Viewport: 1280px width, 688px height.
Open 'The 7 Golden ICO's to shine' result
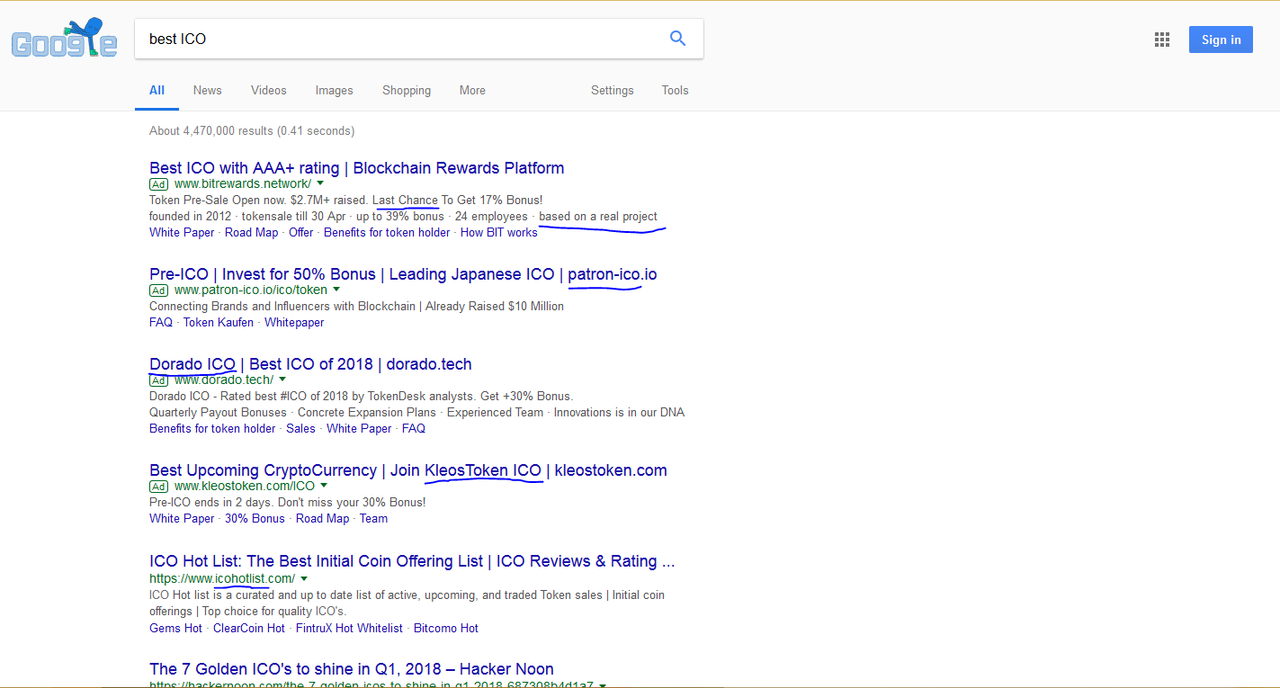pos(351,669)
